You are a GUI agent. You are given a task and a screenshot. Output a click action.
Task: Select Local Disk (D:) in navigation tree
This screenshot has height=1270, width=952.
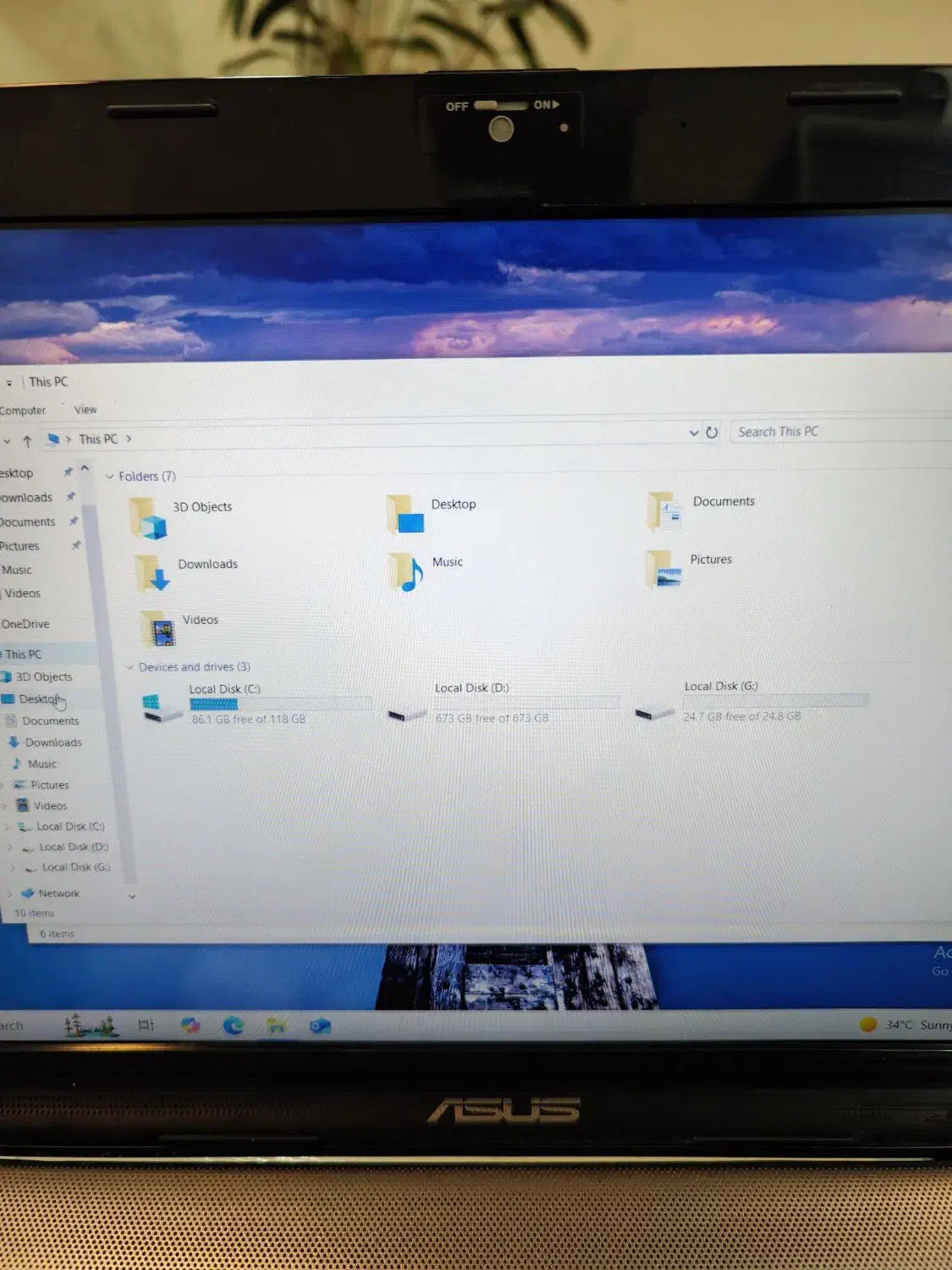[74, 847]
